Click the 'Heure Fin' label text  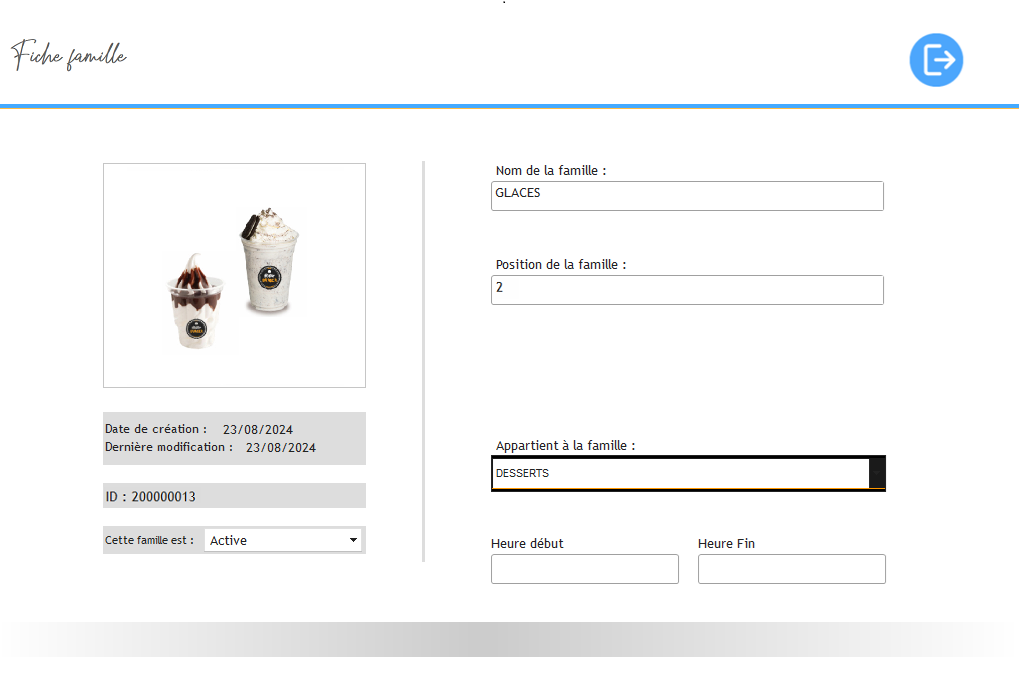click(x=726, y=544)
